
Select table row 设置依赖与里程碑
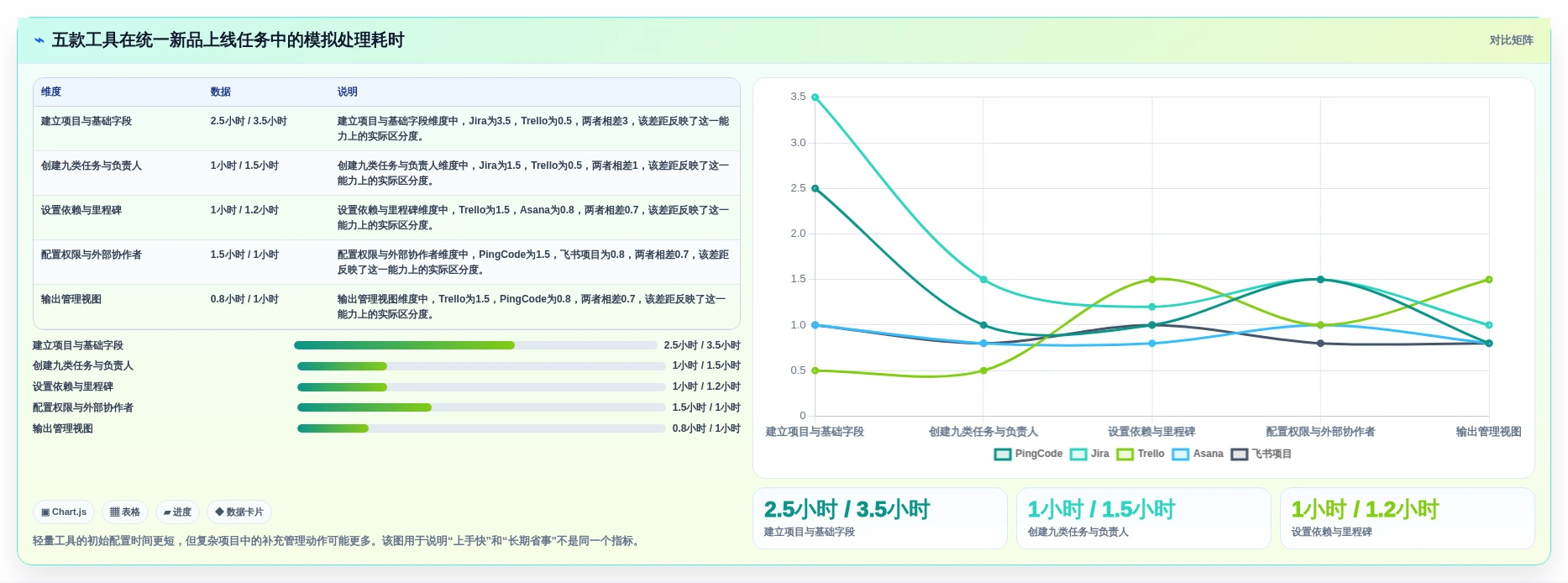point(386,218)
